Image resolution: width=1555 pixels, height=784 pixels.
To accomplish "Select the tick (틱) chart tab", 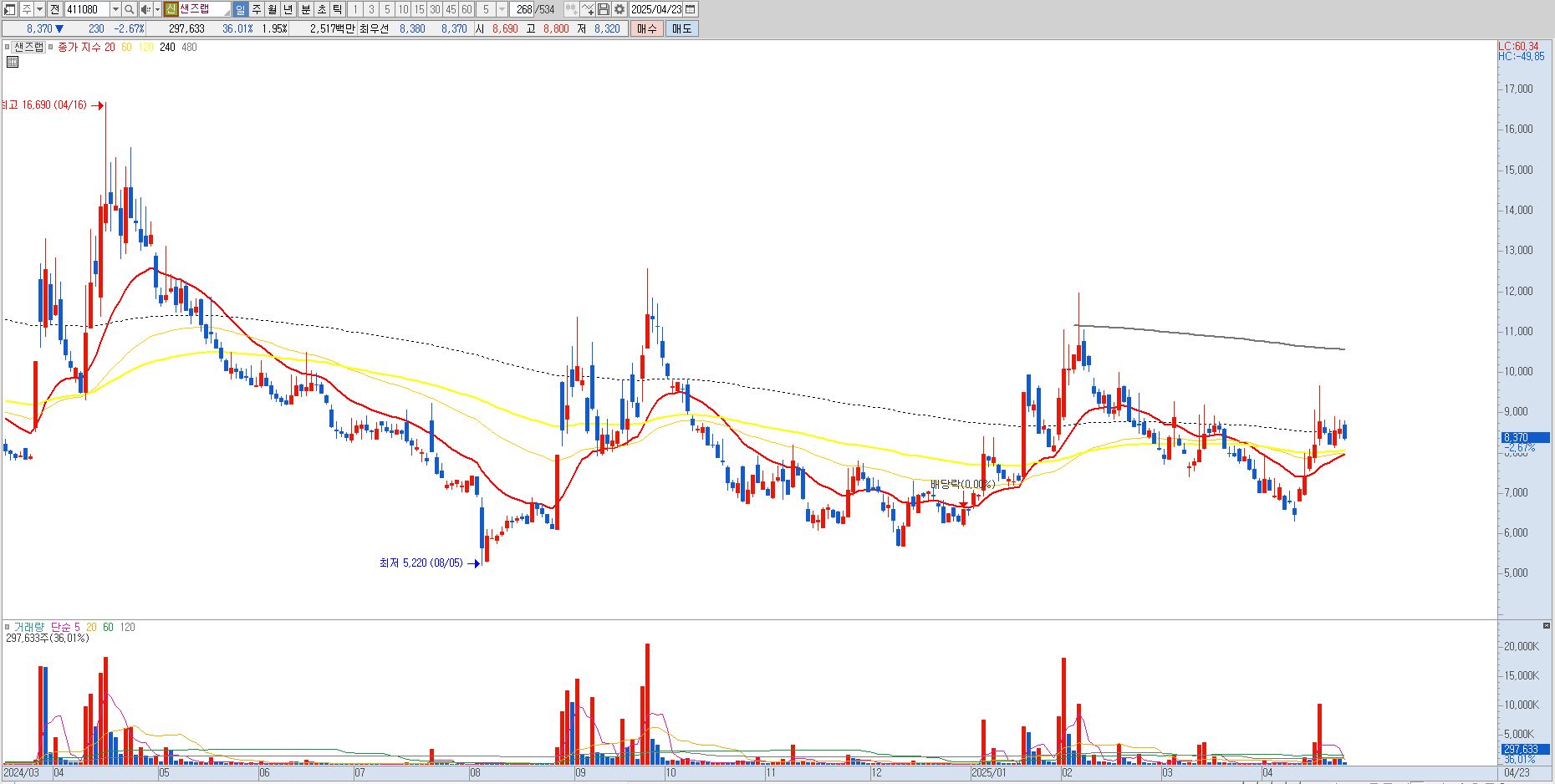I will click(x=337, y=9).
